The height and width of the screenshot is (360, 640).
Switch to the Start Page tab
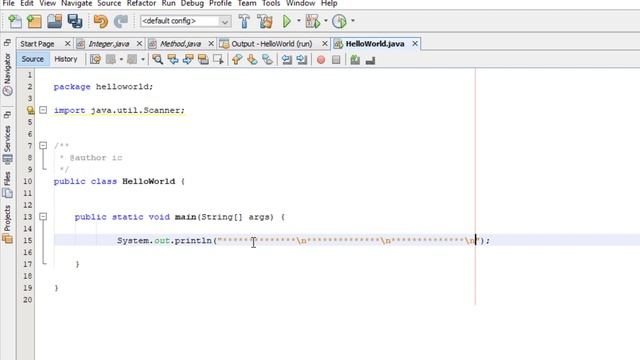38,44
